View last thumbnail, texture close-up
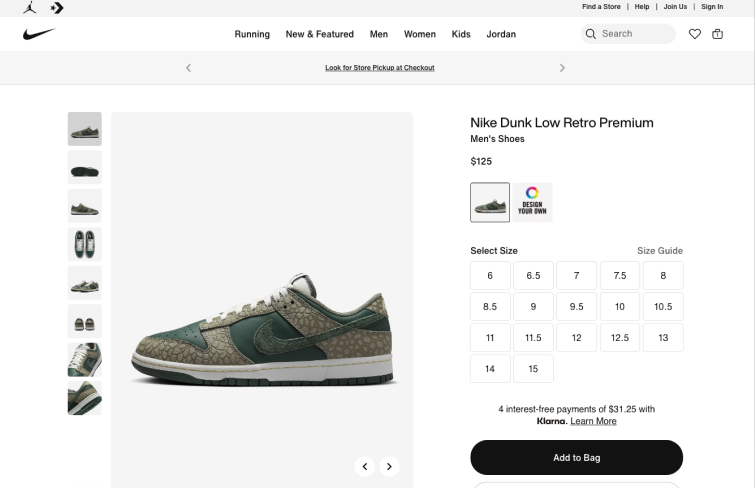755x488 pixels. 85,398
